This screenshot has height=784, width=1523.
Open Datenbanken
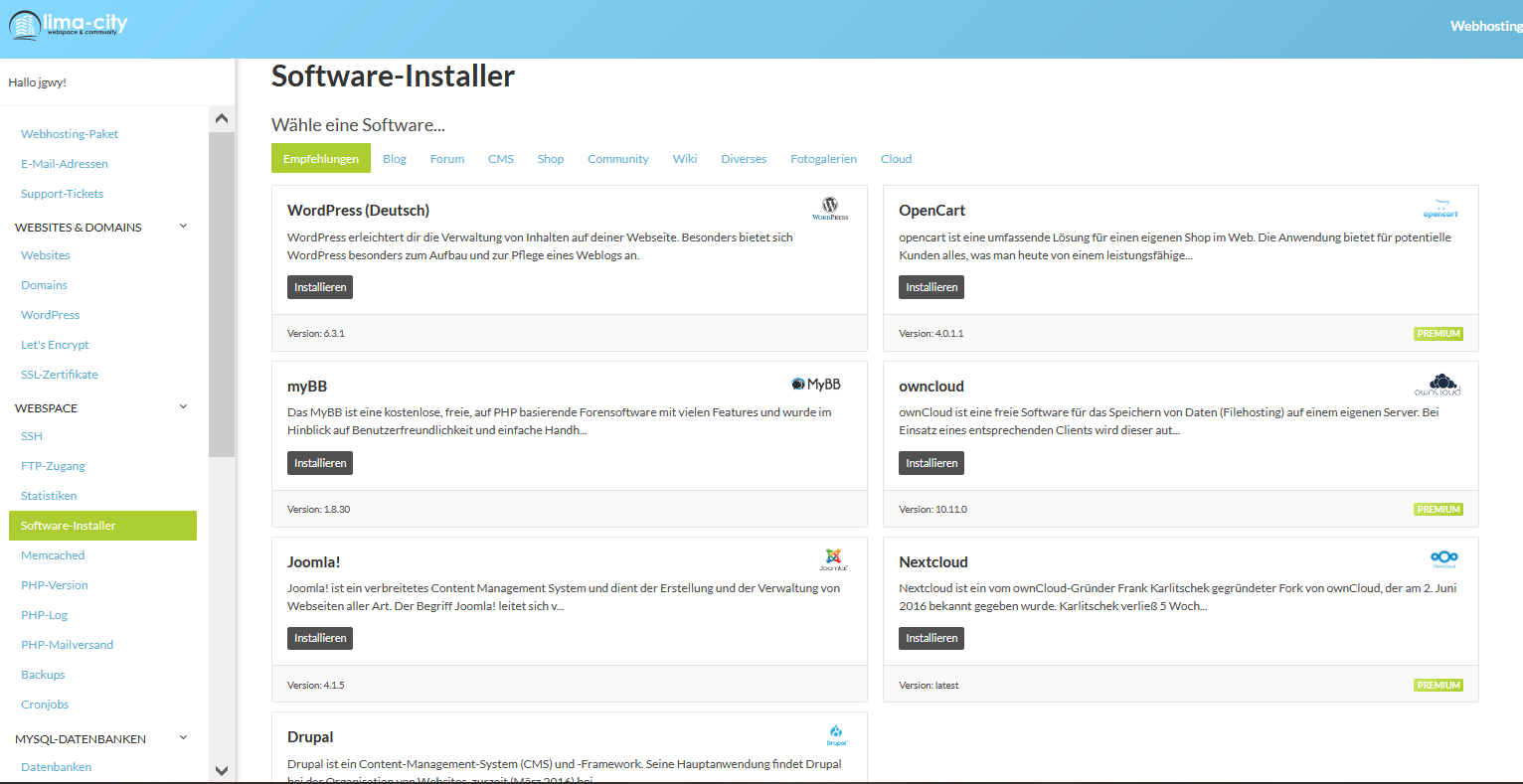pyautogui.click(x=56, y=767)
